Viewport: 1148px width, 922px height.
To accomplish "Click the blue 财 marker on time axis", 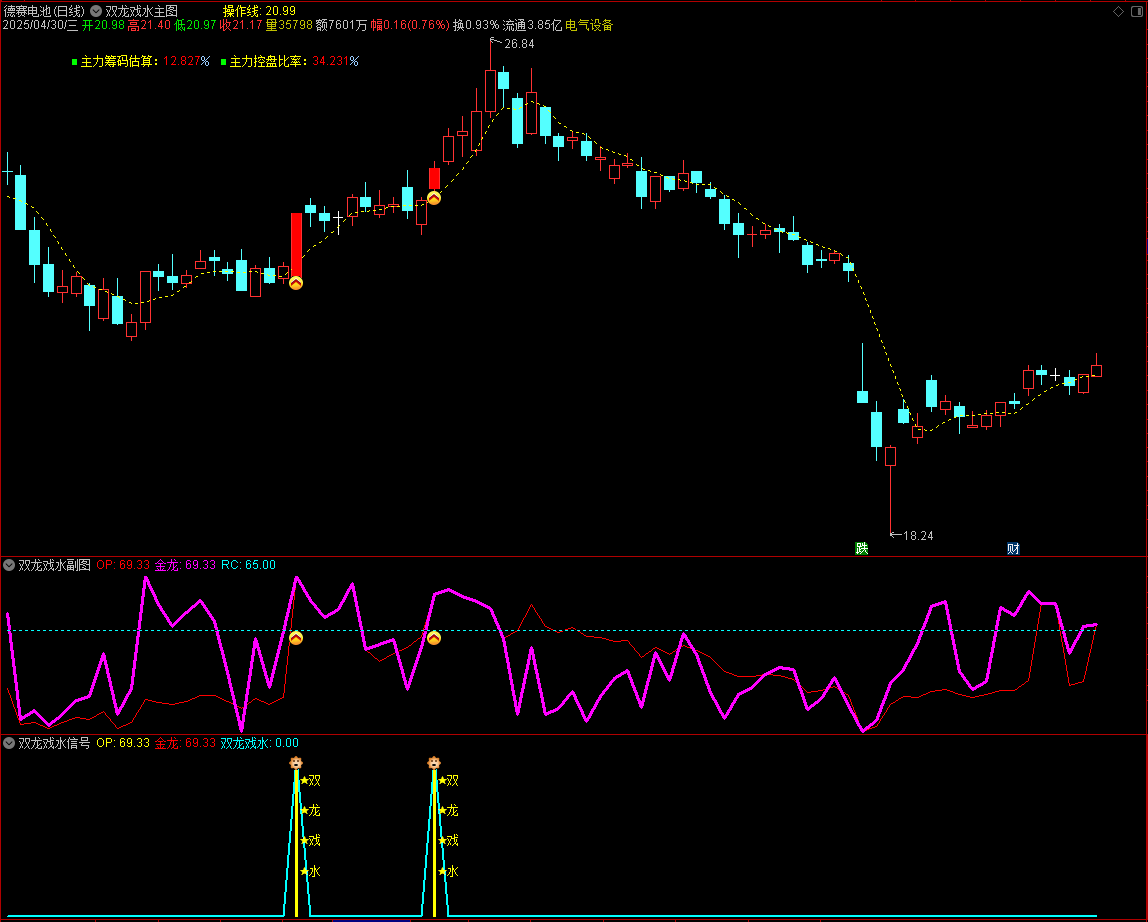I will tap(1013, 549).
